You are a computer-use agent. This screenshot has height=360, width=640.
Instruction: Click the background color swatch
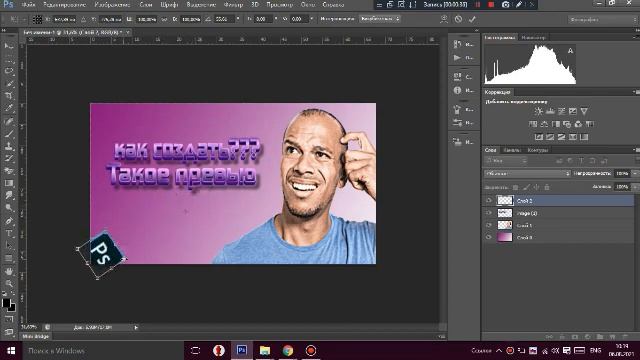coord(12,308)
